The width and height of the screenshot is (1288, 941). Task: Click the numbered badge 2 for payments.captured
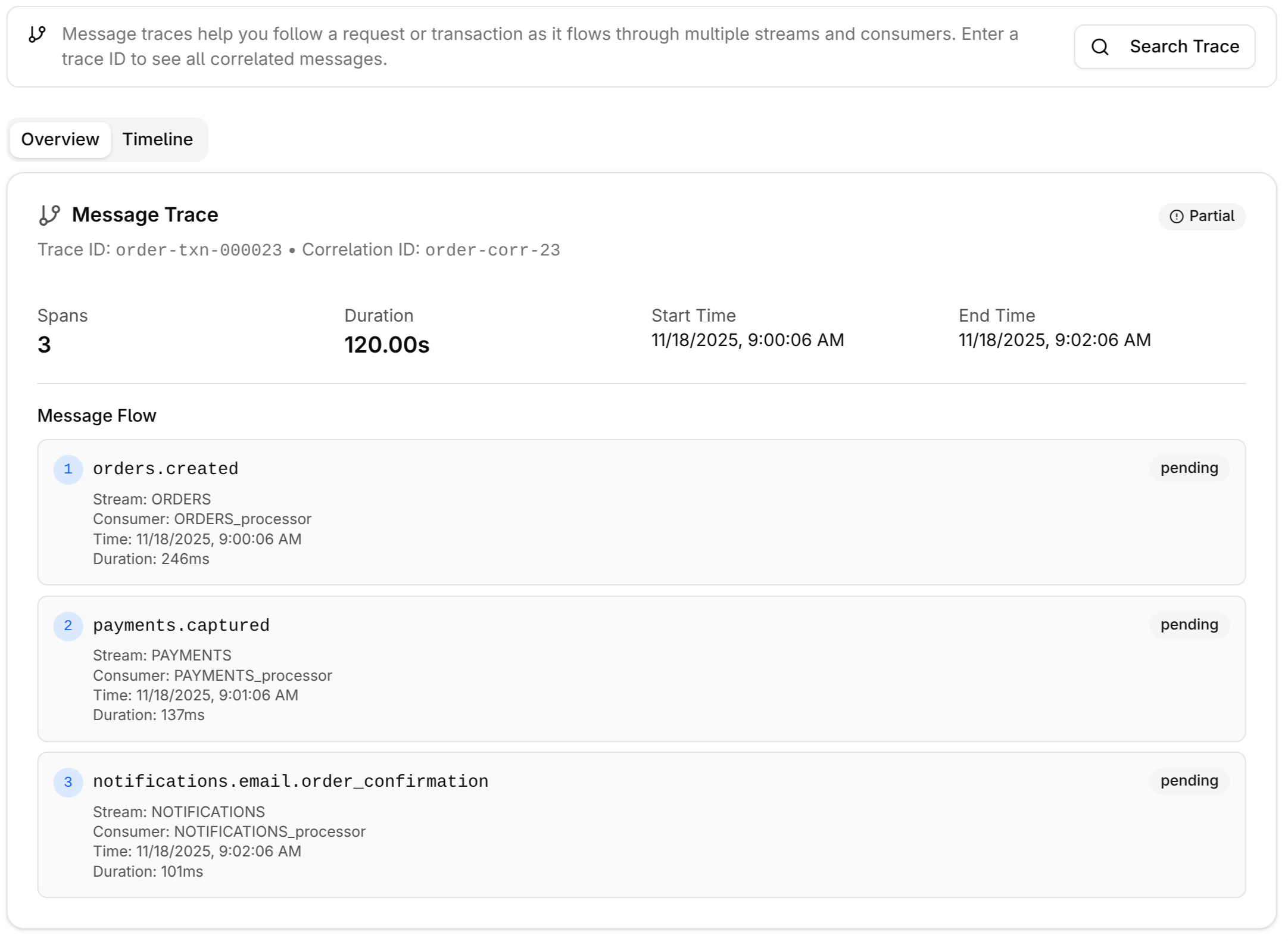point(68,625)
